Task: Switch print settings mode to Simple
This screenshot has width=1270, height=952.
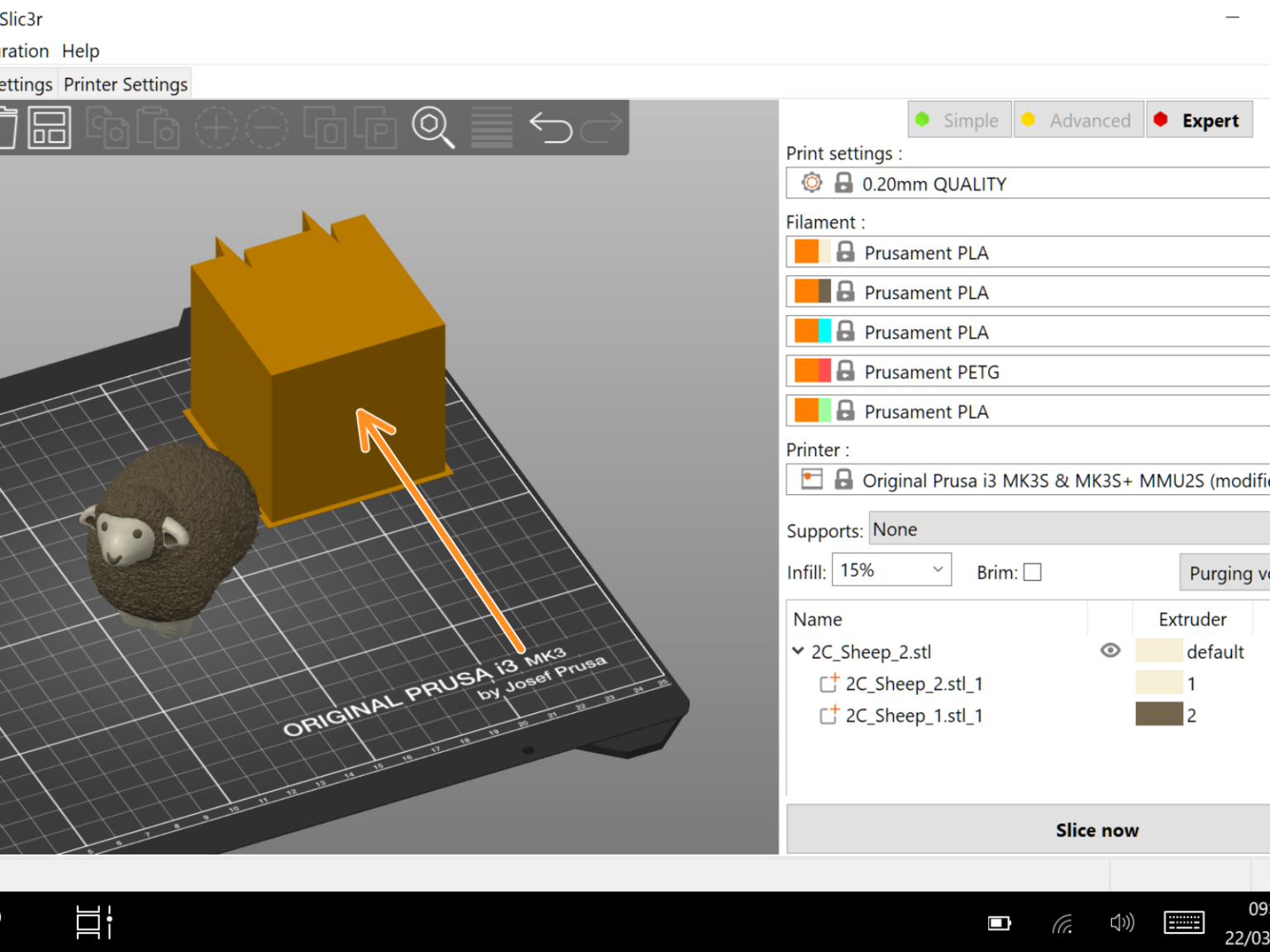Action: (x=959, y=120)
